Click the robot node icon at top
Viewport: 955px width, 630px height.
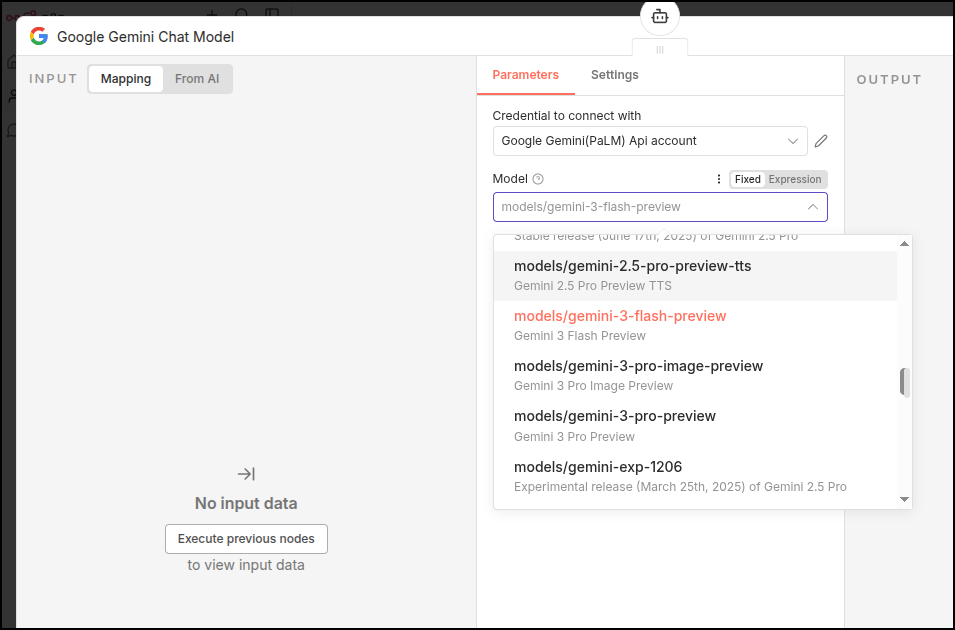pyautogui.click(x=659, y=16)
